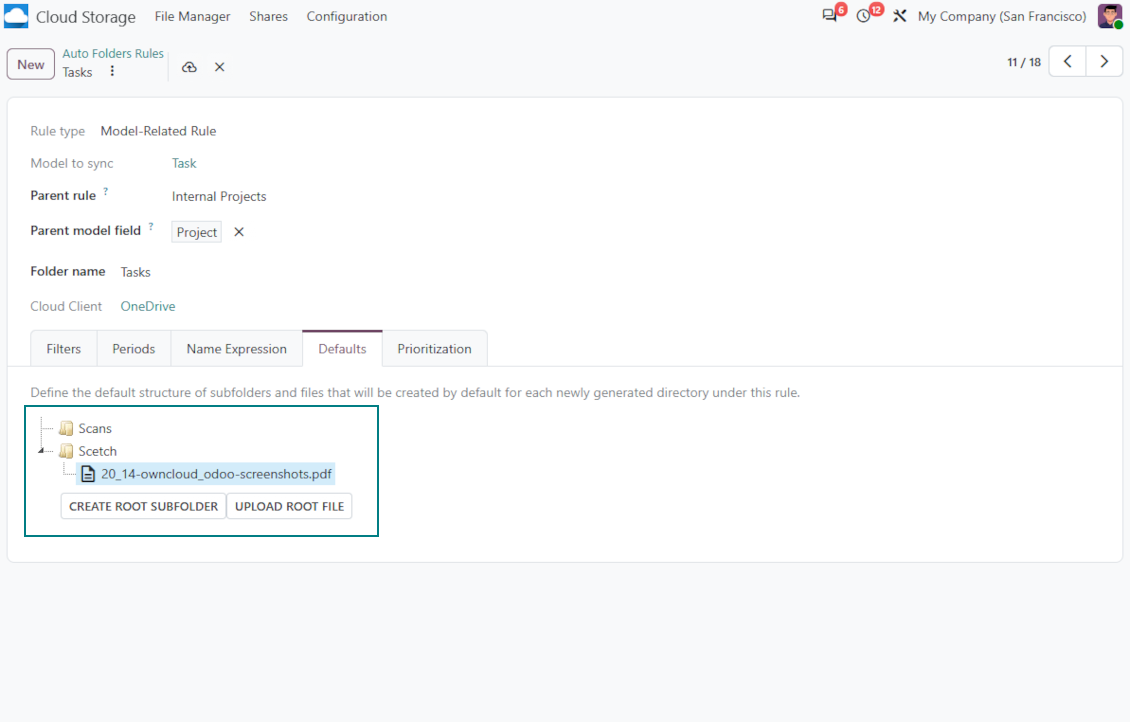
Task: Click the Model-Related Rule type value
Action: tap(159, 131)
